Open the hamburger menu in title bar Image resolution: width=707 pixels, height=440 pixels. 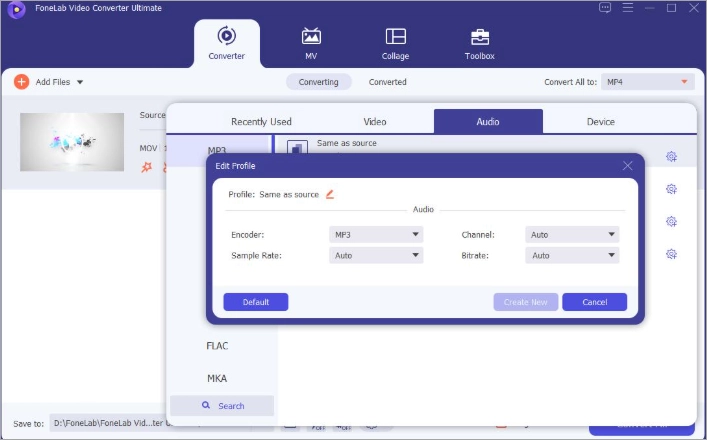[628, 8]
